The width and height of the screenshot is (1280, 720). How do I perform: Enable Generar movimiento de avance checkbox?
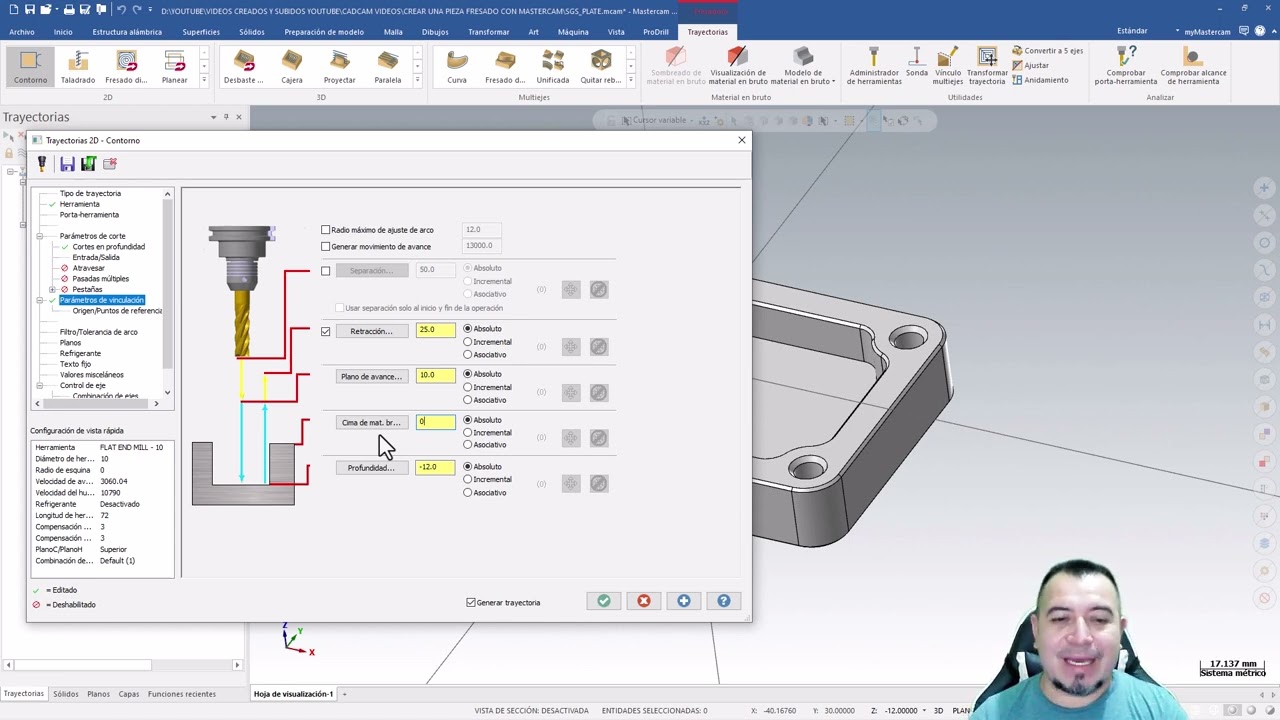click(325, 246)
